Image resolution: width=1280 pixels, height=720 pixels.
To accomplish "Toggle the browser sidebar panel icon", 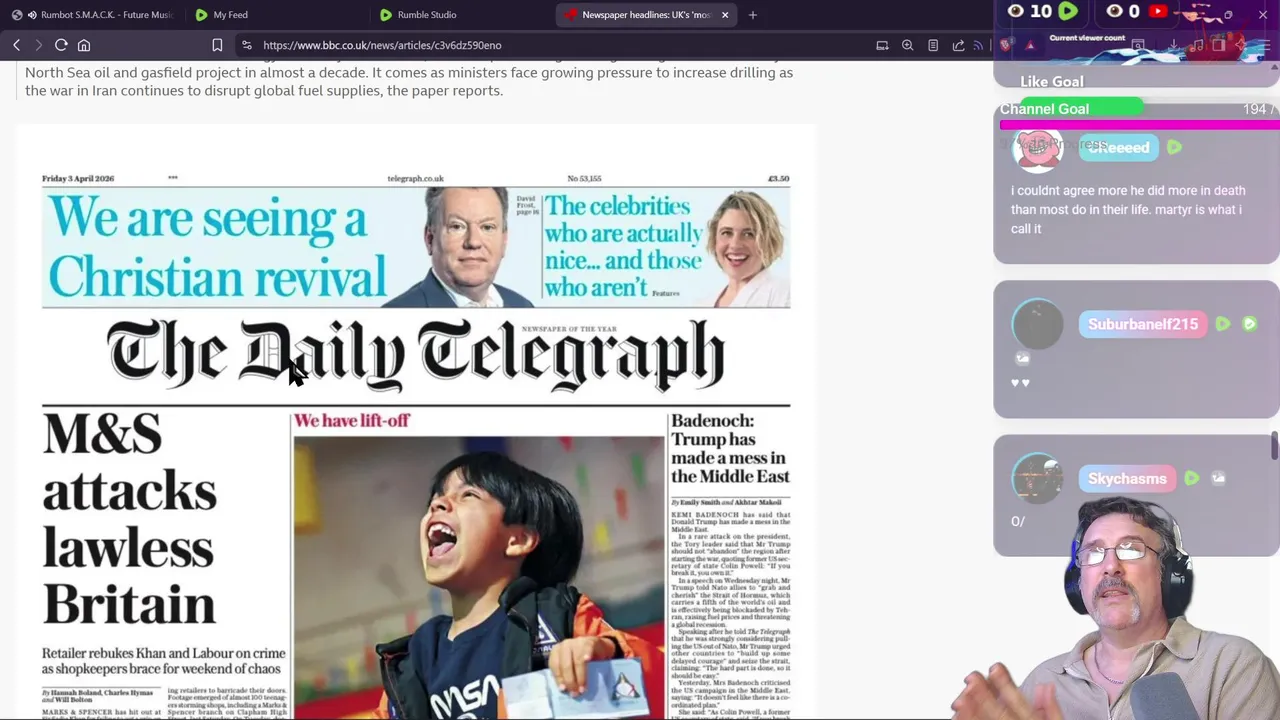I will [x=1219, y=45].
